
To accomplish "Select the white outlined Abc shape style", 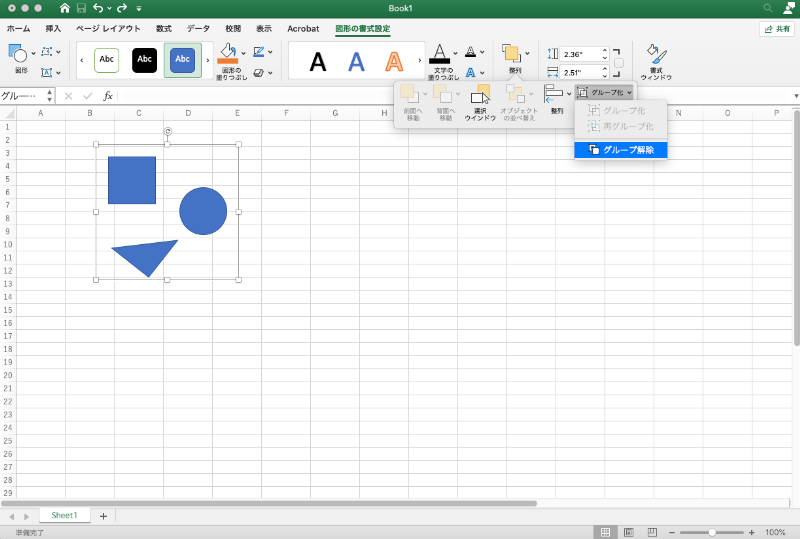I will [107, 60].
